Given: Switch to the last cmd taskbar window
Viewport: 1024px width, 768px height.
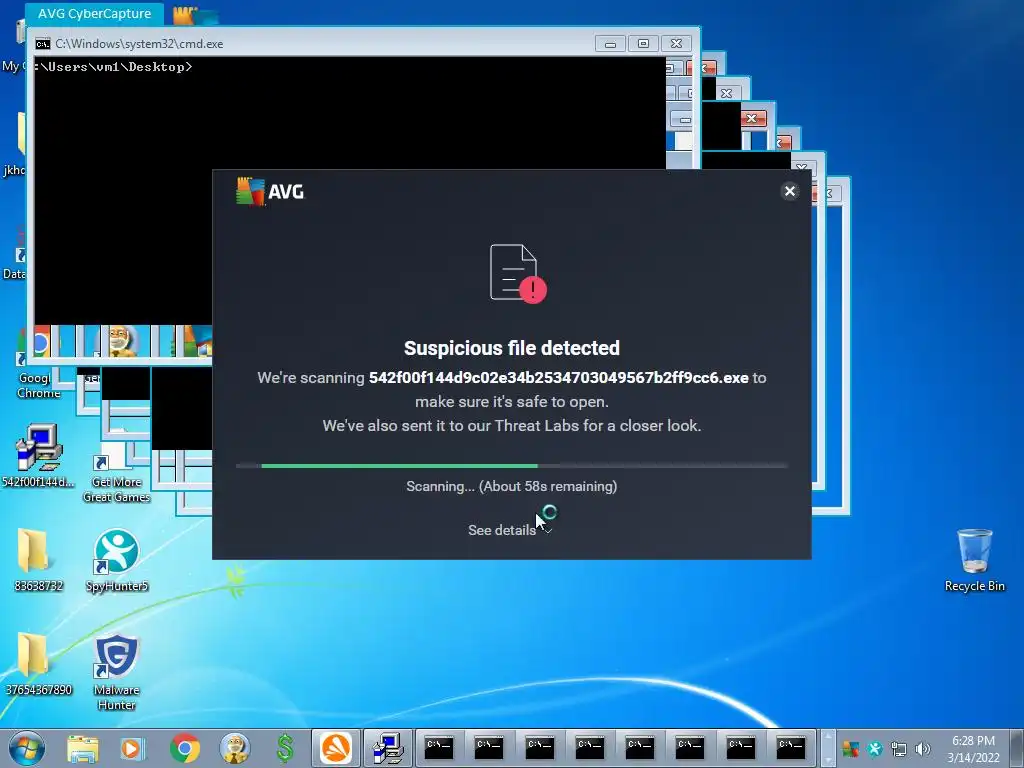Looking at the screenshot, I should [x=791, y=748].
